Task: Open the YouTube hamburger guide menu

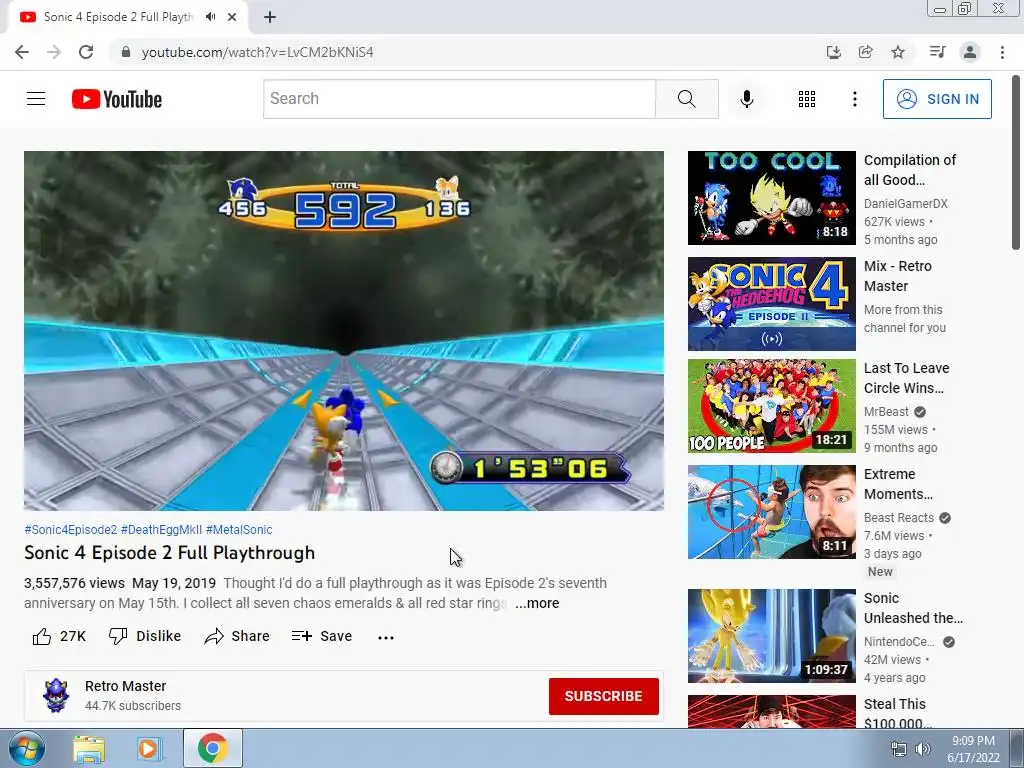Action: (36, 99)
